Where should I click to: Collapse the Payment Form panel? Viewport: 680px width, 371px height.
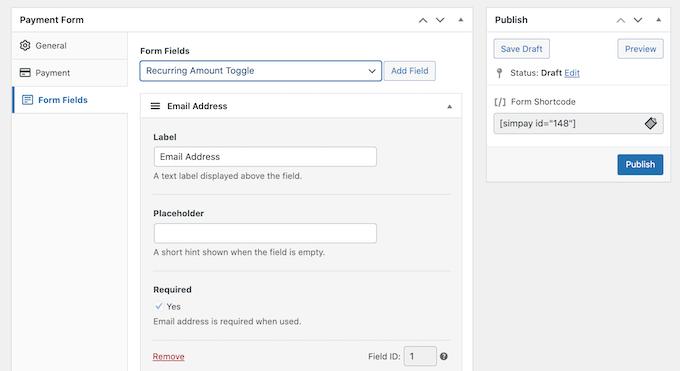pyautogui.click(x=461, y=20)
